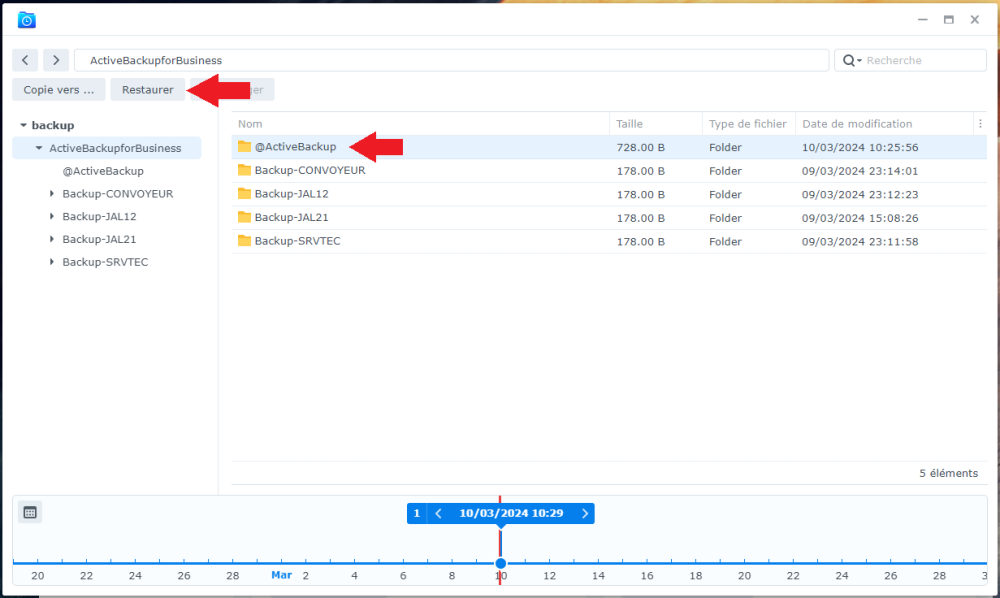
Task: Click the Backup-CONVOYEUR folder icon in list
Action: [244, 170]
